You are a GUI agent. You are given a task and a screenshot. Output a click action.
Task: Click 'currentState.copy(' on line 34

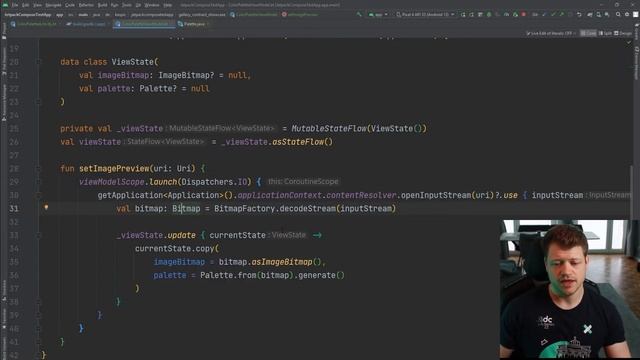[x=177, y=249]
